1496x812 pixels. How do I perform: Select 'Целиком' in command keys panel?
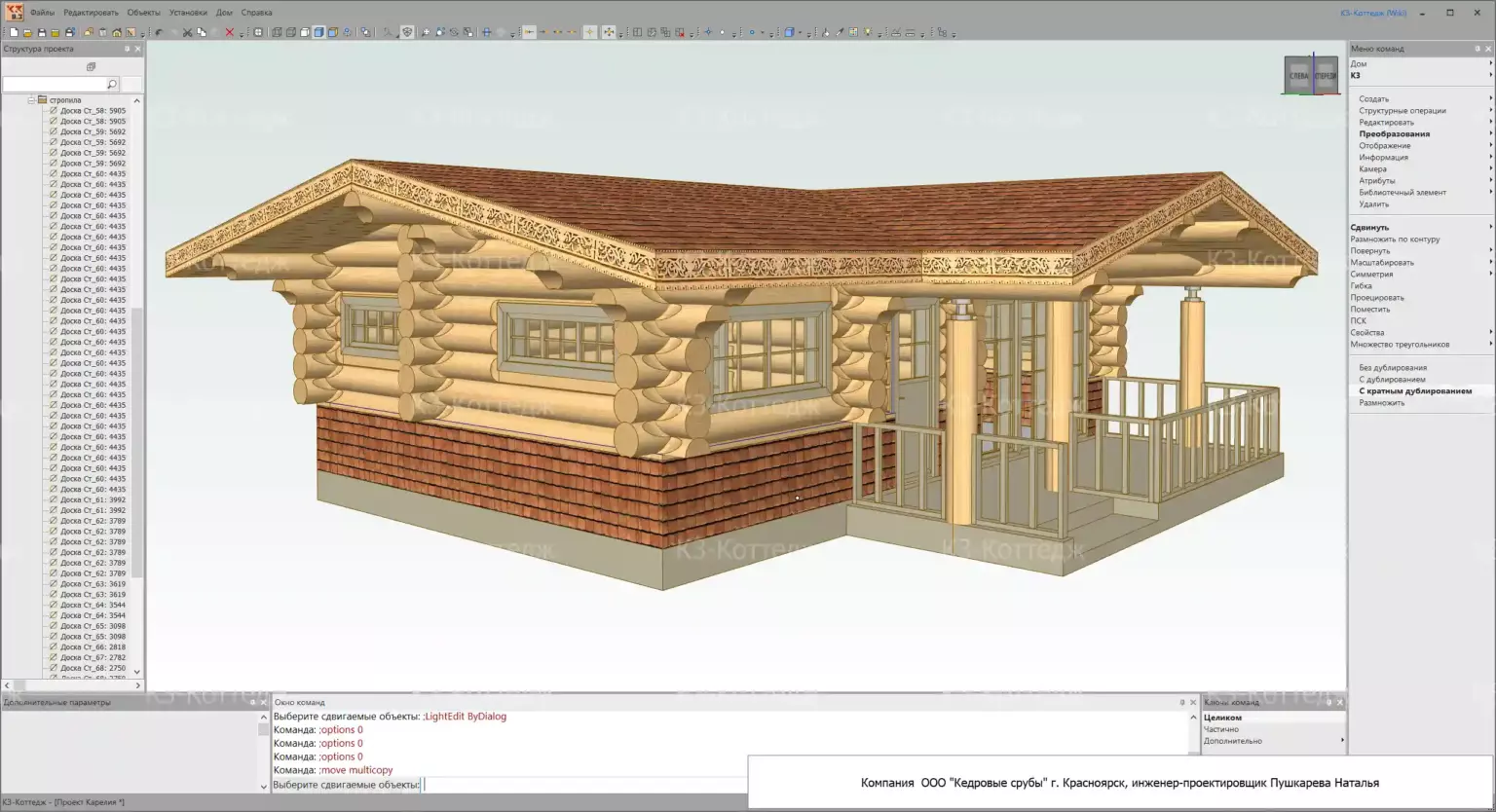coord(1222,718)
